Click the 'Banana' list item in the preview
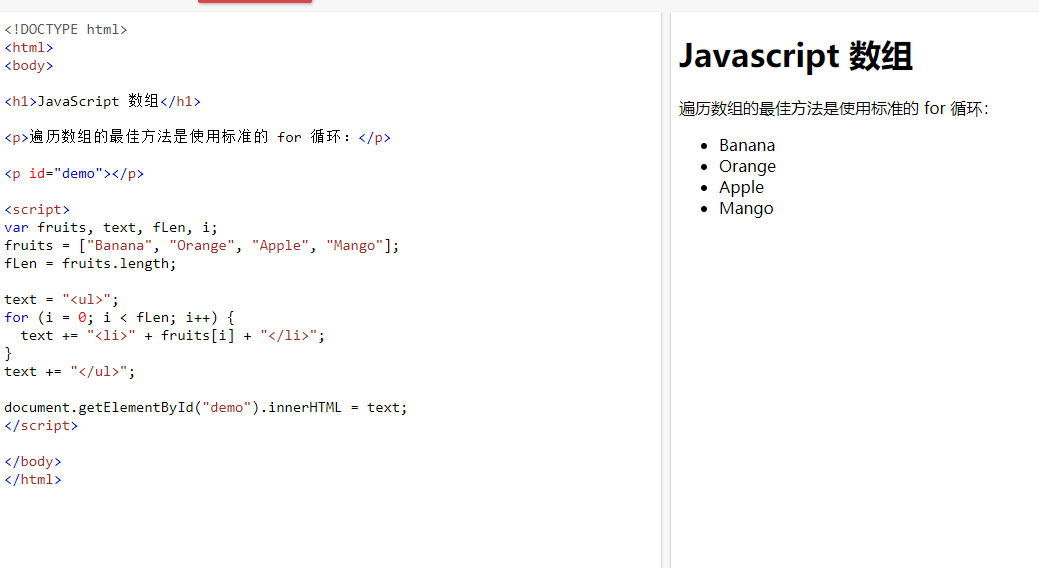Viewport: 1039px width, 568px height. [747, 145]
